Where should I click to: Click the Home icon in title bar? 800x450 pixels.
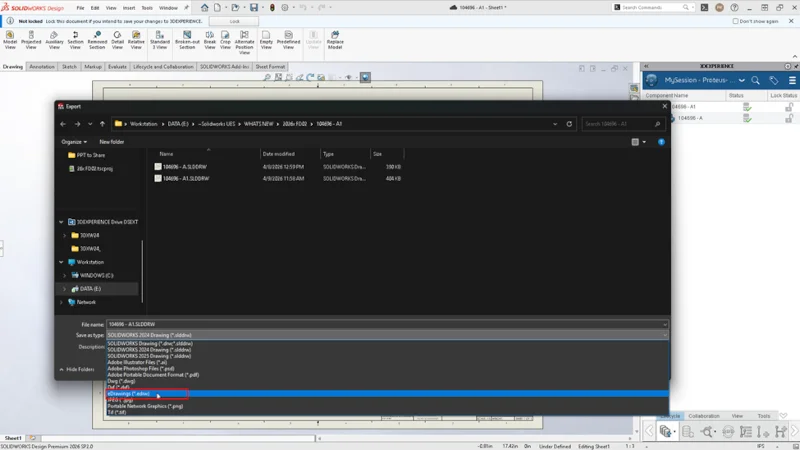point(204,7)
